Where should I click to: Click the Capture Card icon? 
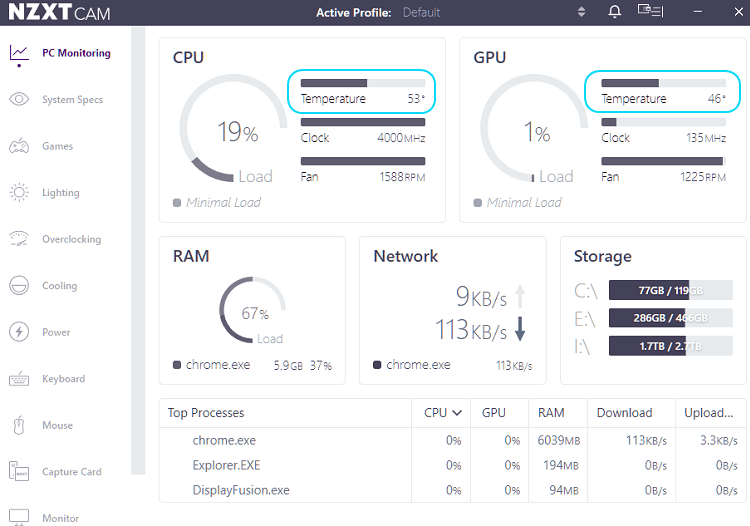click(x=19, y=471)
